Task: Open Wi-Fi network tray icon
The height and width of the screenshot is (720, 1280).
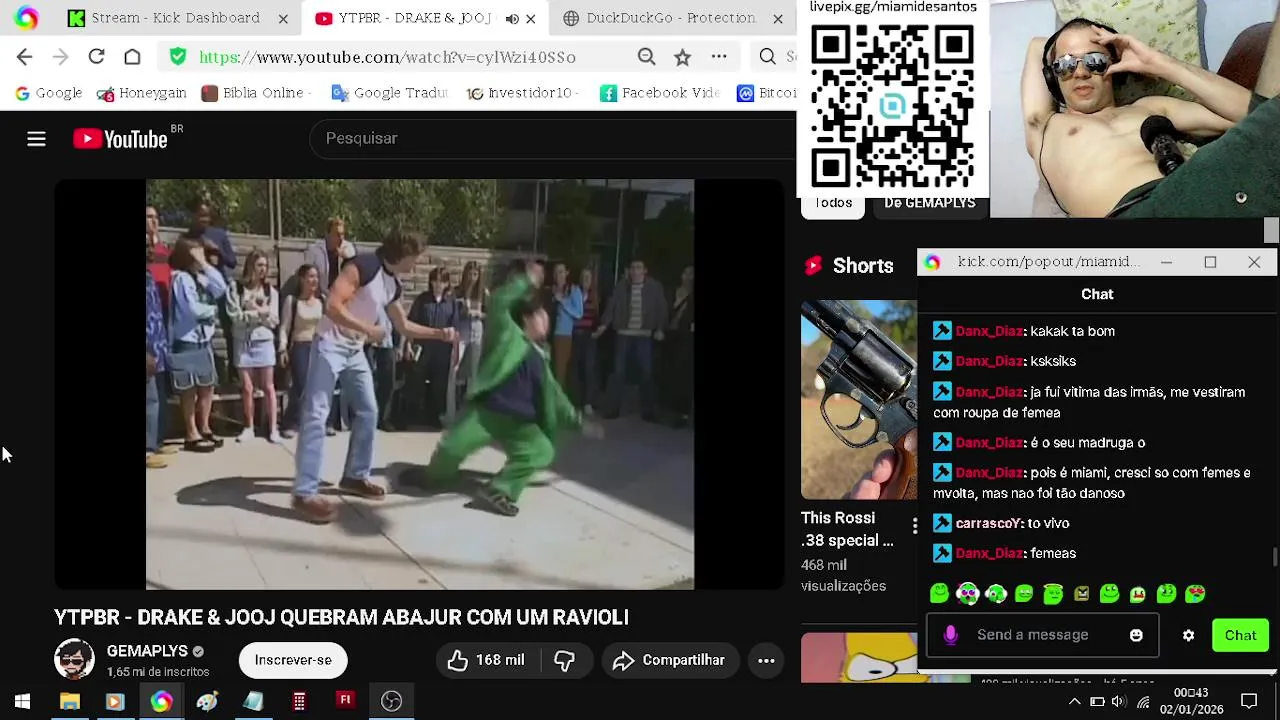Action: [1143, 701]
